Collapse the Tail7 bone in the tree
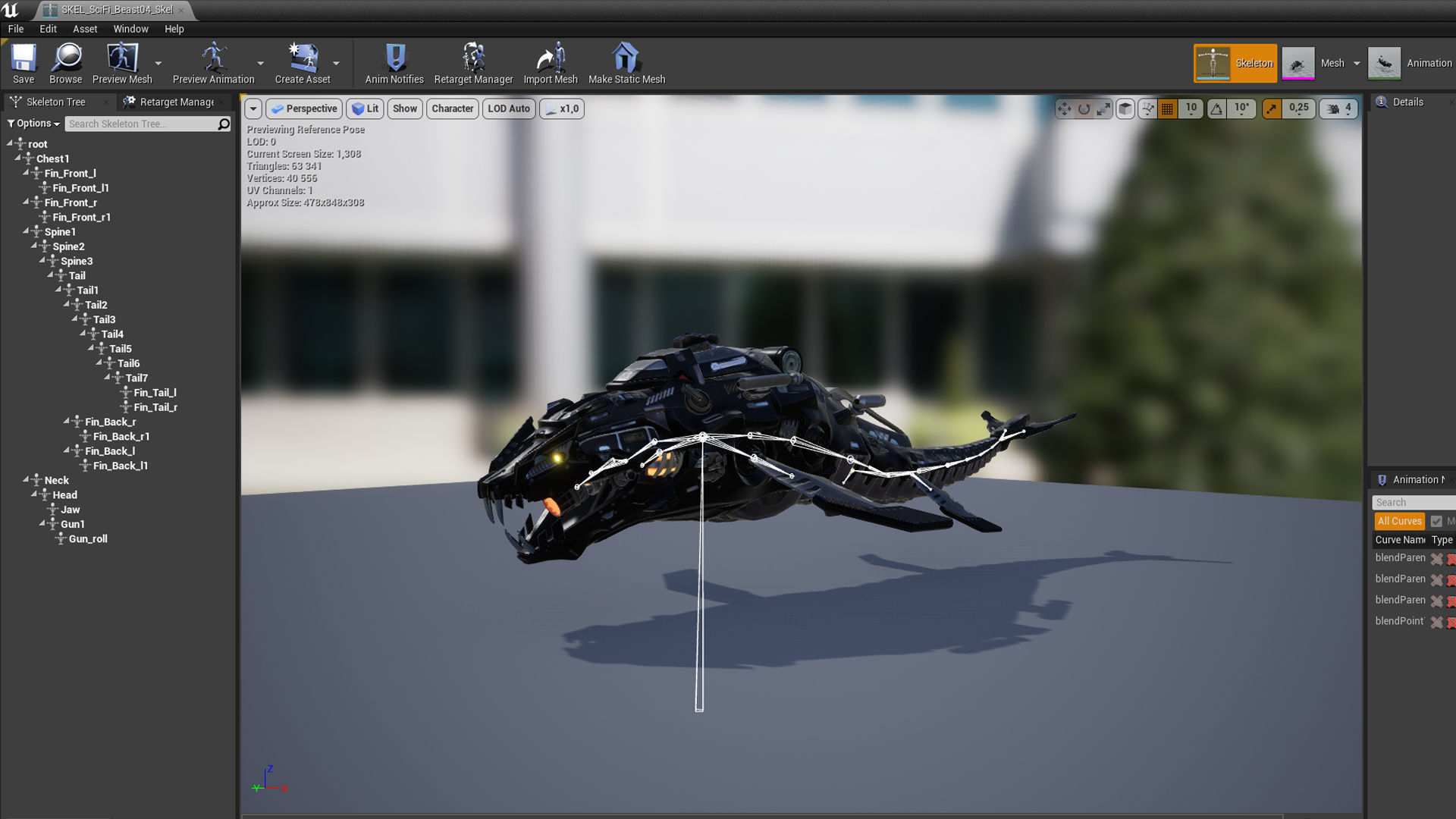 (x=108, y=377)
